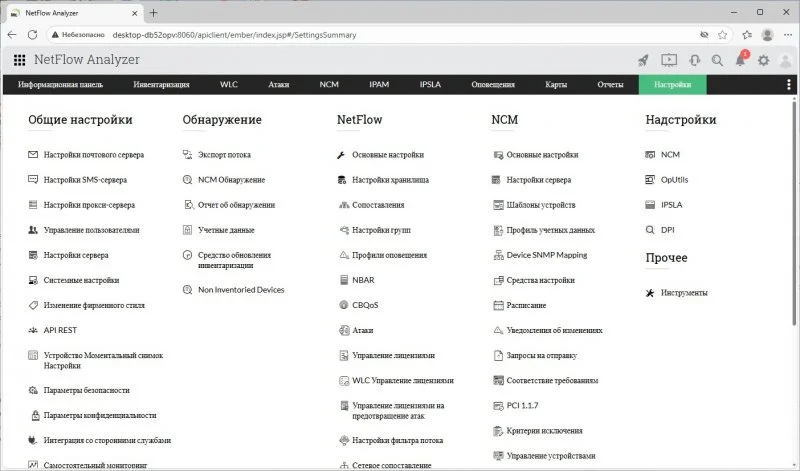Open the Информационная панель tab

[60, 85]
